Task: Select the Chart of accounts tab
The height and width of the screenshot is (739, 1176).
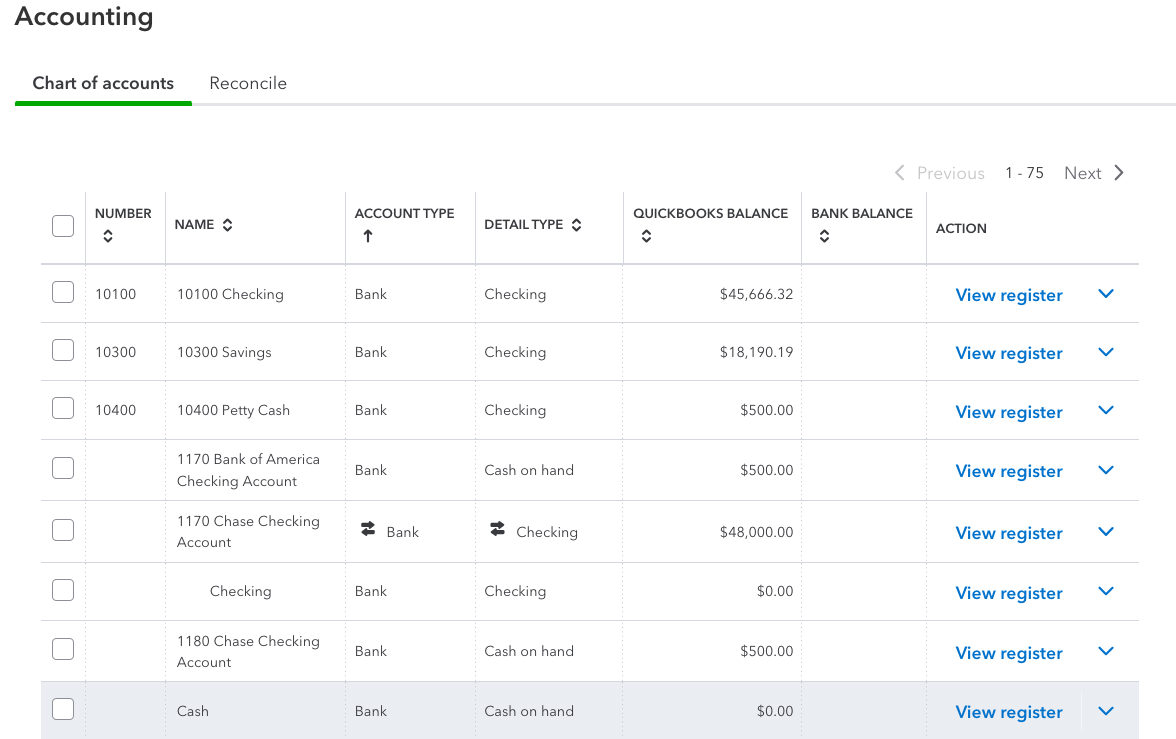Action: point(103,84)
